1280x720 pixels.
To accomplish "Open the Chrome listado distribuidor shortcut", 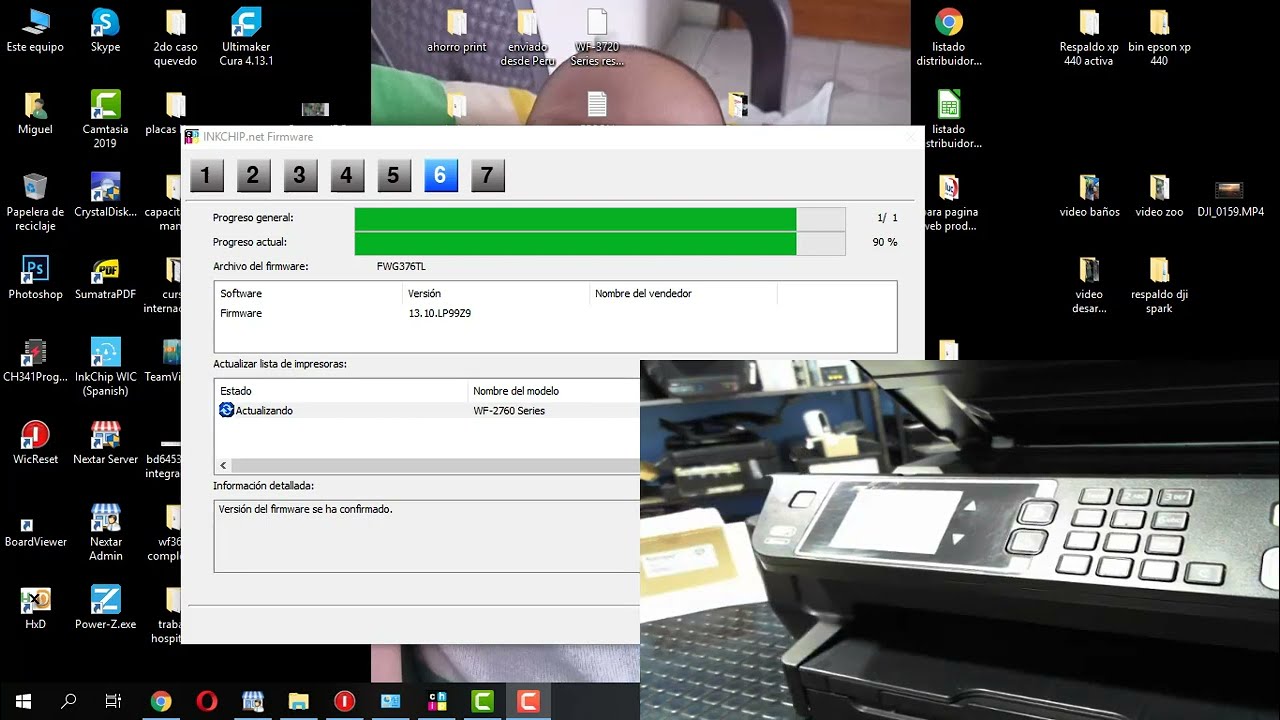I will coord(949,37).
